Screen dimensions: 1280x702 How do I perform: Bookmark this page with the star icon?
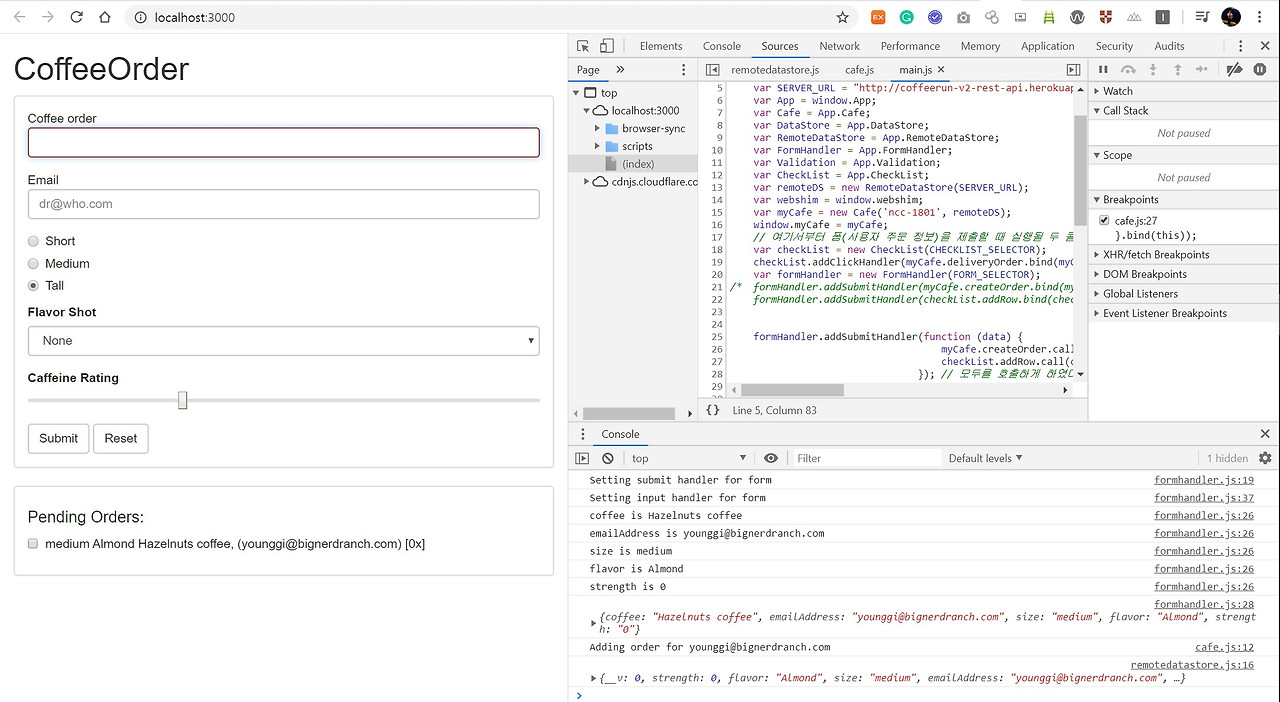click(x=842, y=17)
